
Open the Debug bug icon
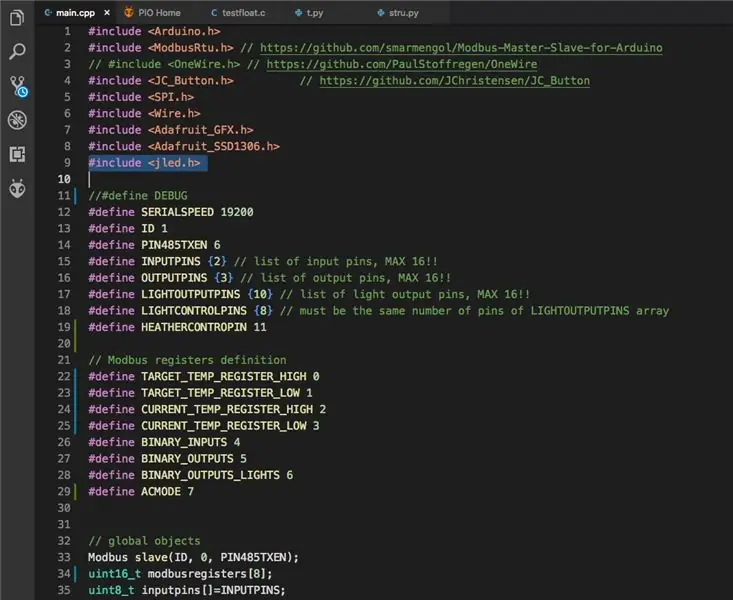pos(17,120)
